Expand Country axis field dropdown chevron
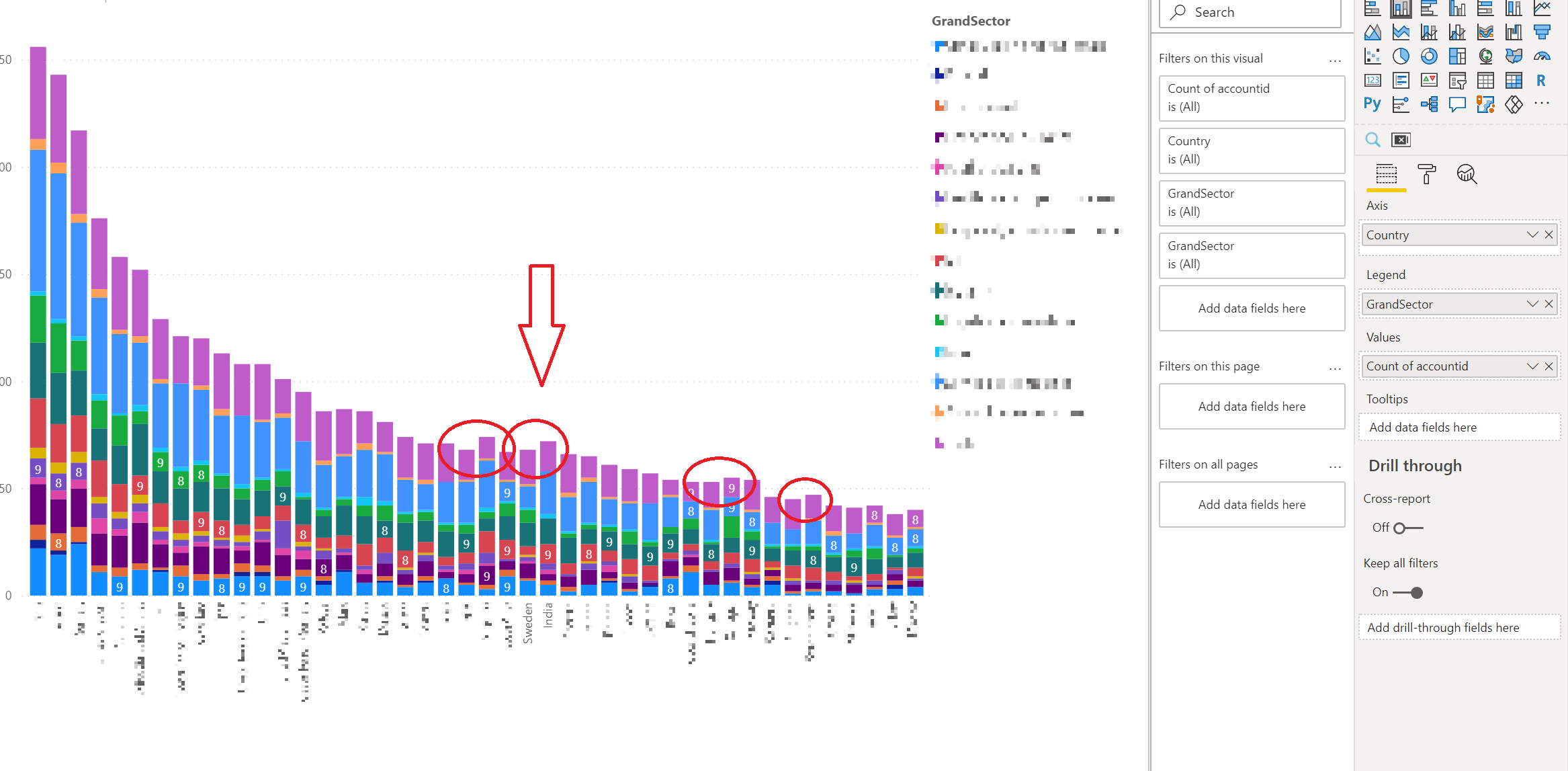The width and height of the screenshot is (1568, 771). 1532,235
